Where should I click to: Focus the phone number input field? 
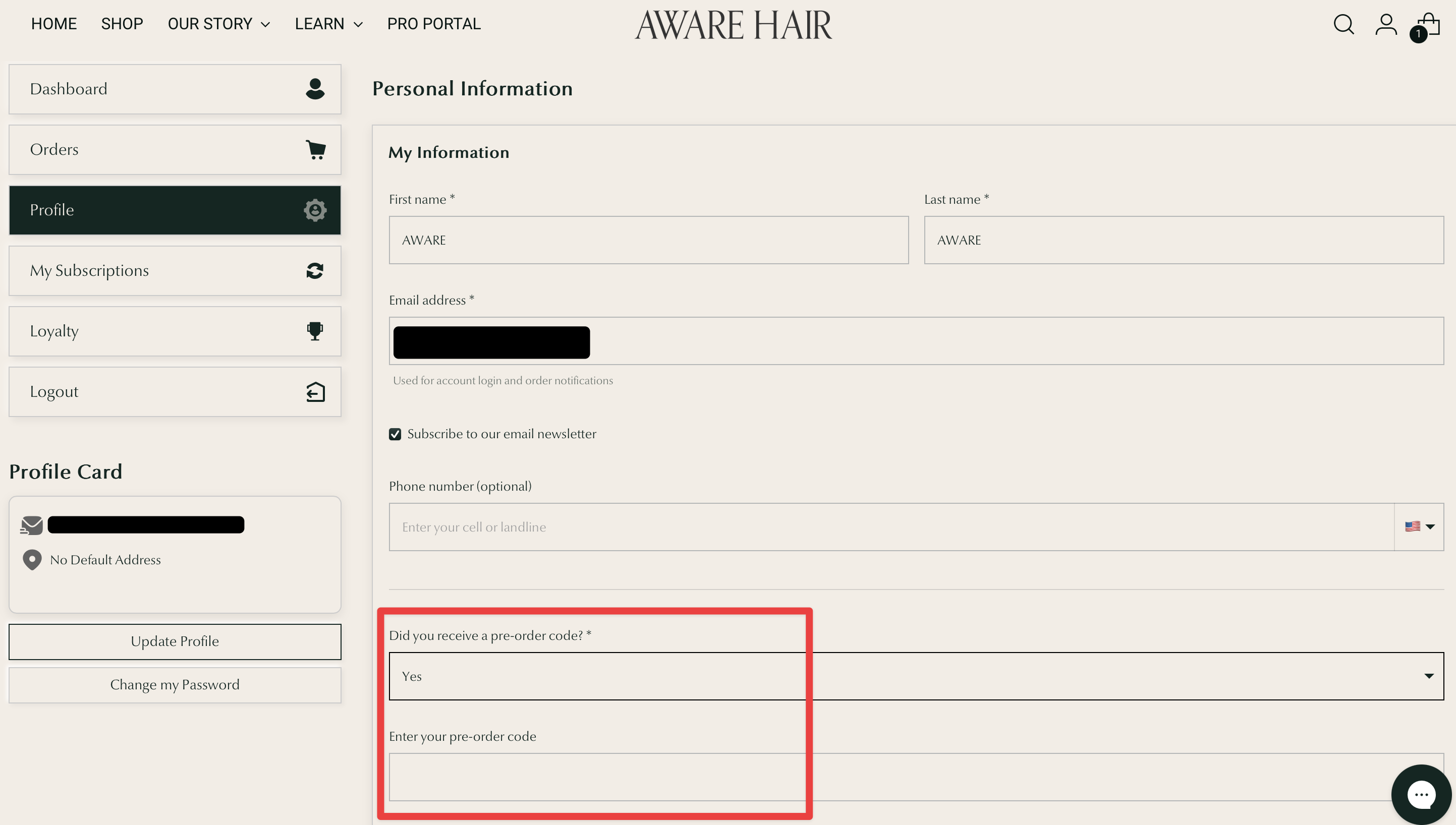[x=890, y=526]
